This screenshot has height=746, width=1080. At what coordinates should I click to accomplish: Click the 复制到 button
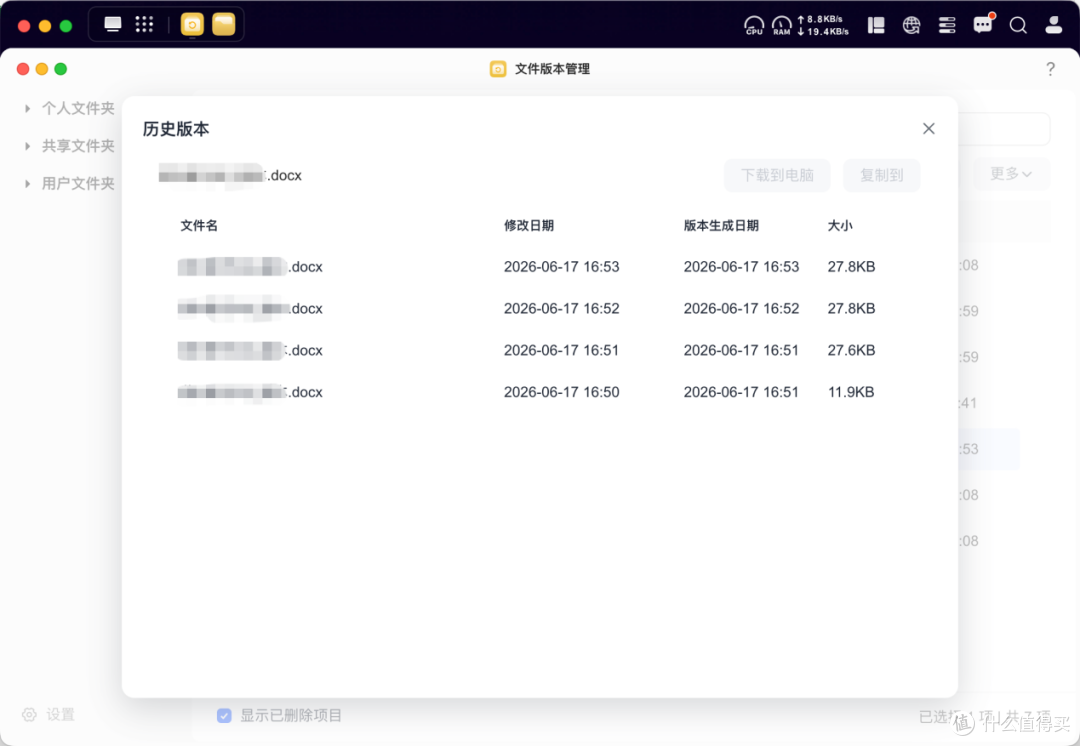[x=882, y=176]
